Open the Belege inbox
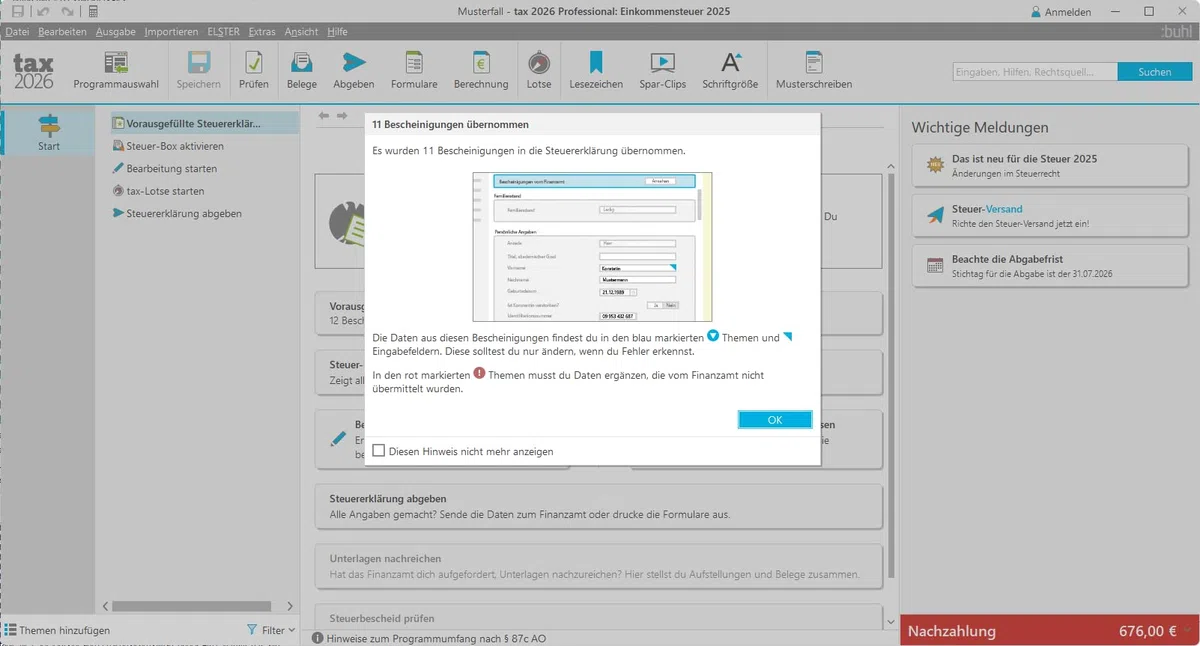1200x646 pixels. tap(302, 70)
